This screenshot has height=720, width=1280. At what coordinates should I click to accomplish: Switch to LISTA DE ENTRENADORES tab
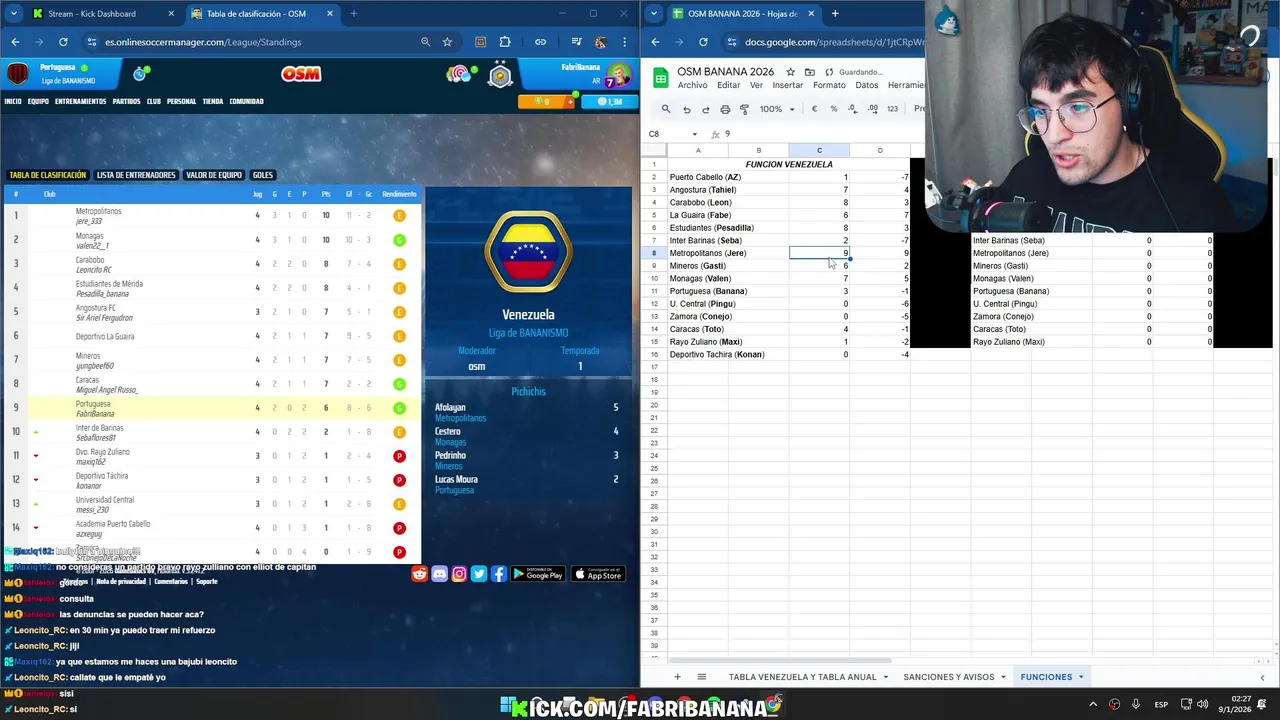pyautogui.click(x=136, y=175)
